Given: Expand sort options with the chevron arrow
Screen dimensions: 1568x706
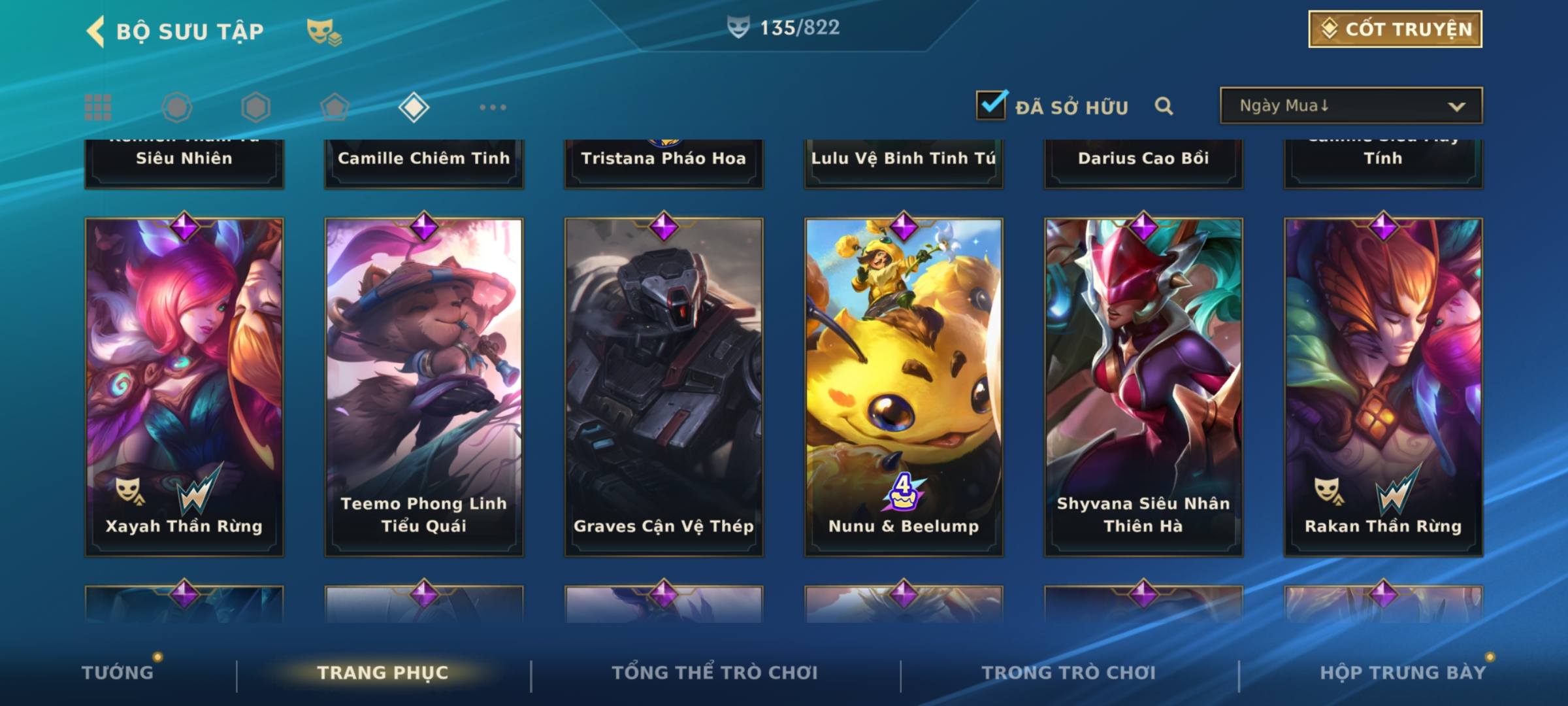Looking at the screenshot, I should pos(1456,107).
